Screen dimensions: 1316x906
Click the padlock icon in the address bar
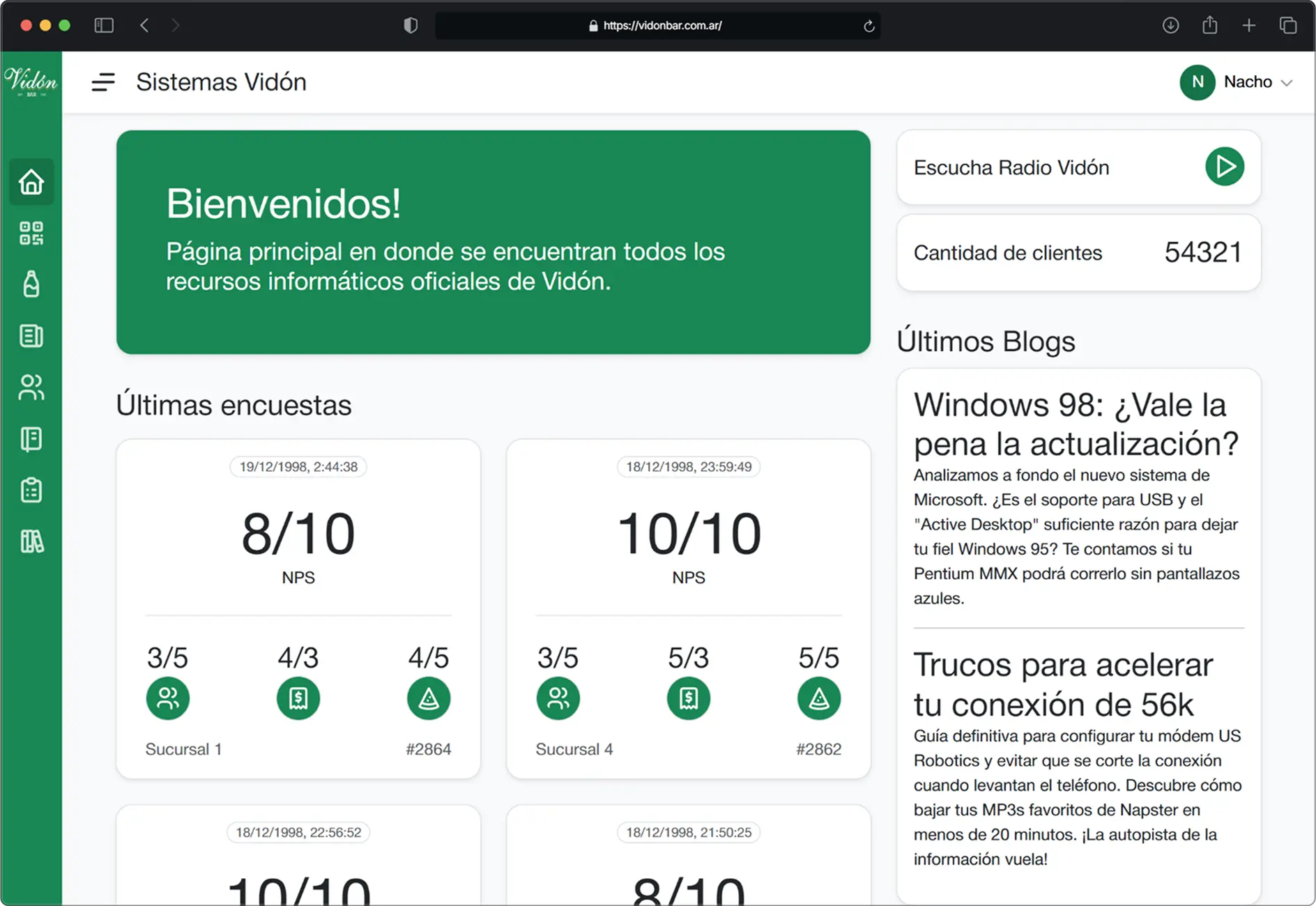(x=593, y=25)
